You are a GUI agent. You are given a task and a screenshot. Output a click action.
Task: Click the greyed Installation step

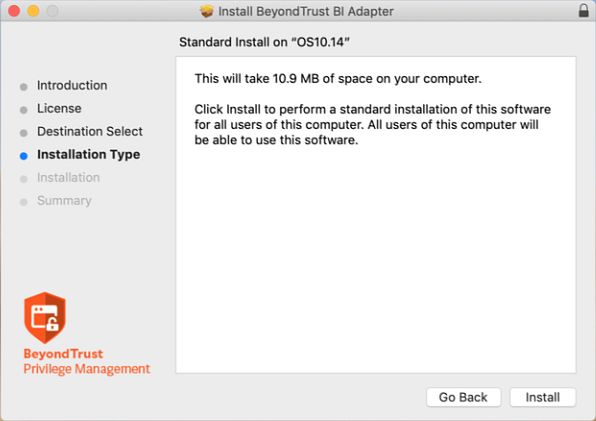68,177
